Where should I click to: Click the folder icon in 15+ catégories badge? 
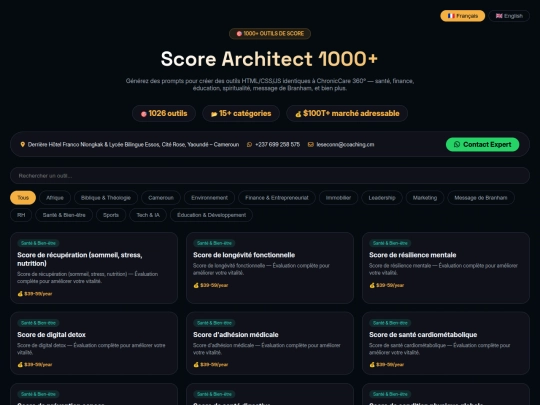point(214,114)
